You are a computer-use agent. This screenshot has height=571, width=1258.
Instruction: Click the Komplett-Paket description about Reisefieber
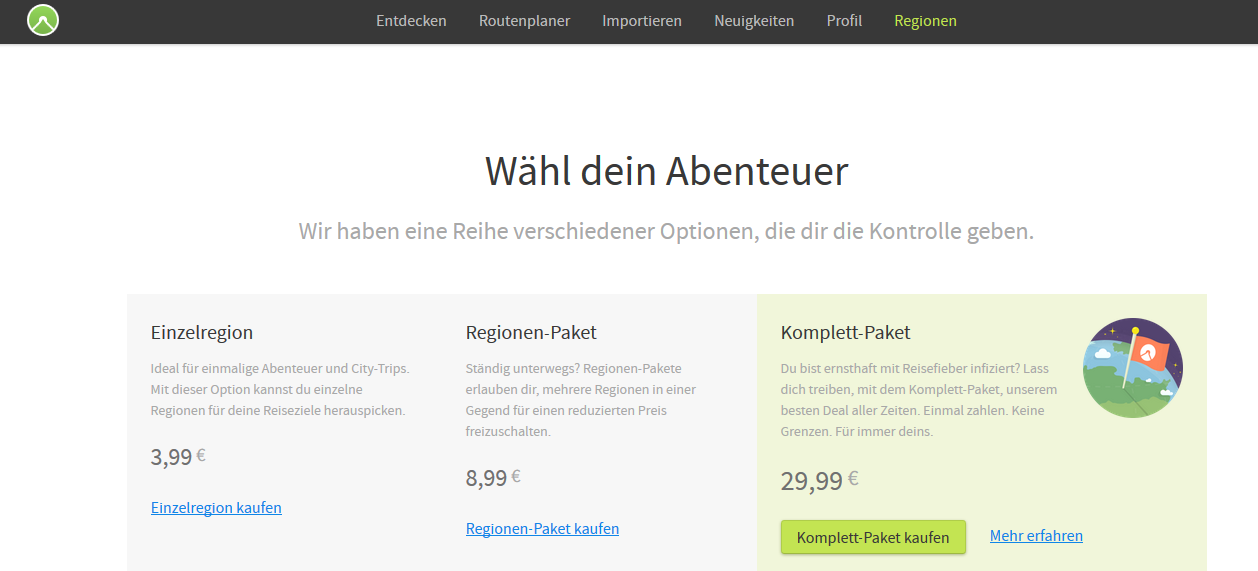click(919, 400)
